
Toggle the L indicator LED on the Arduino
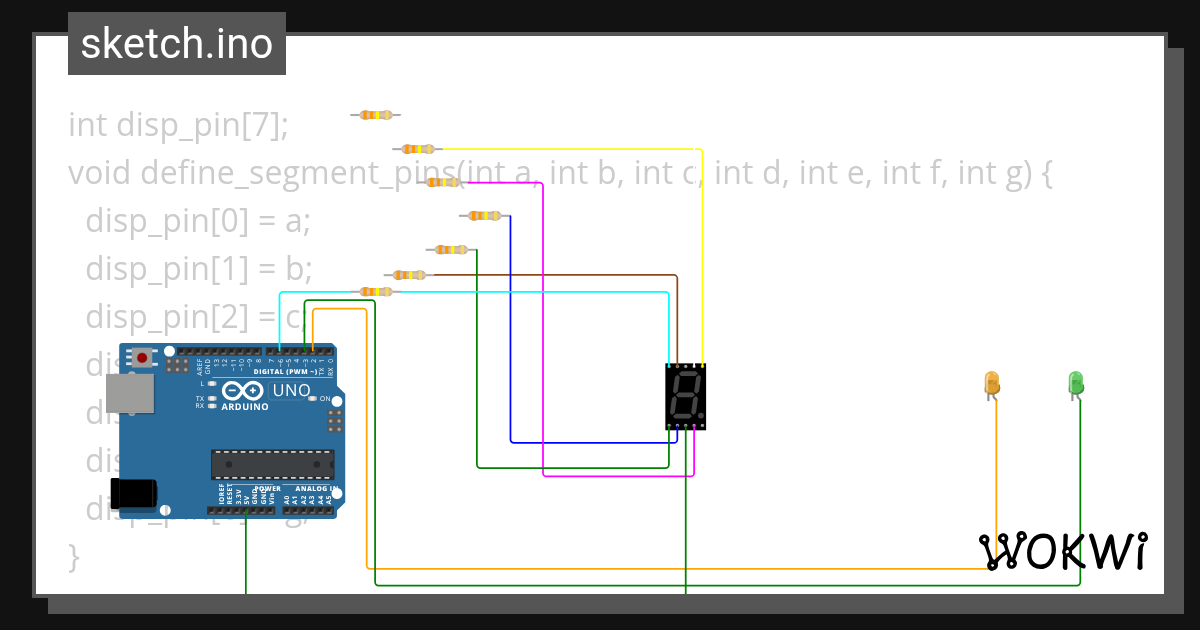point(211,383)
